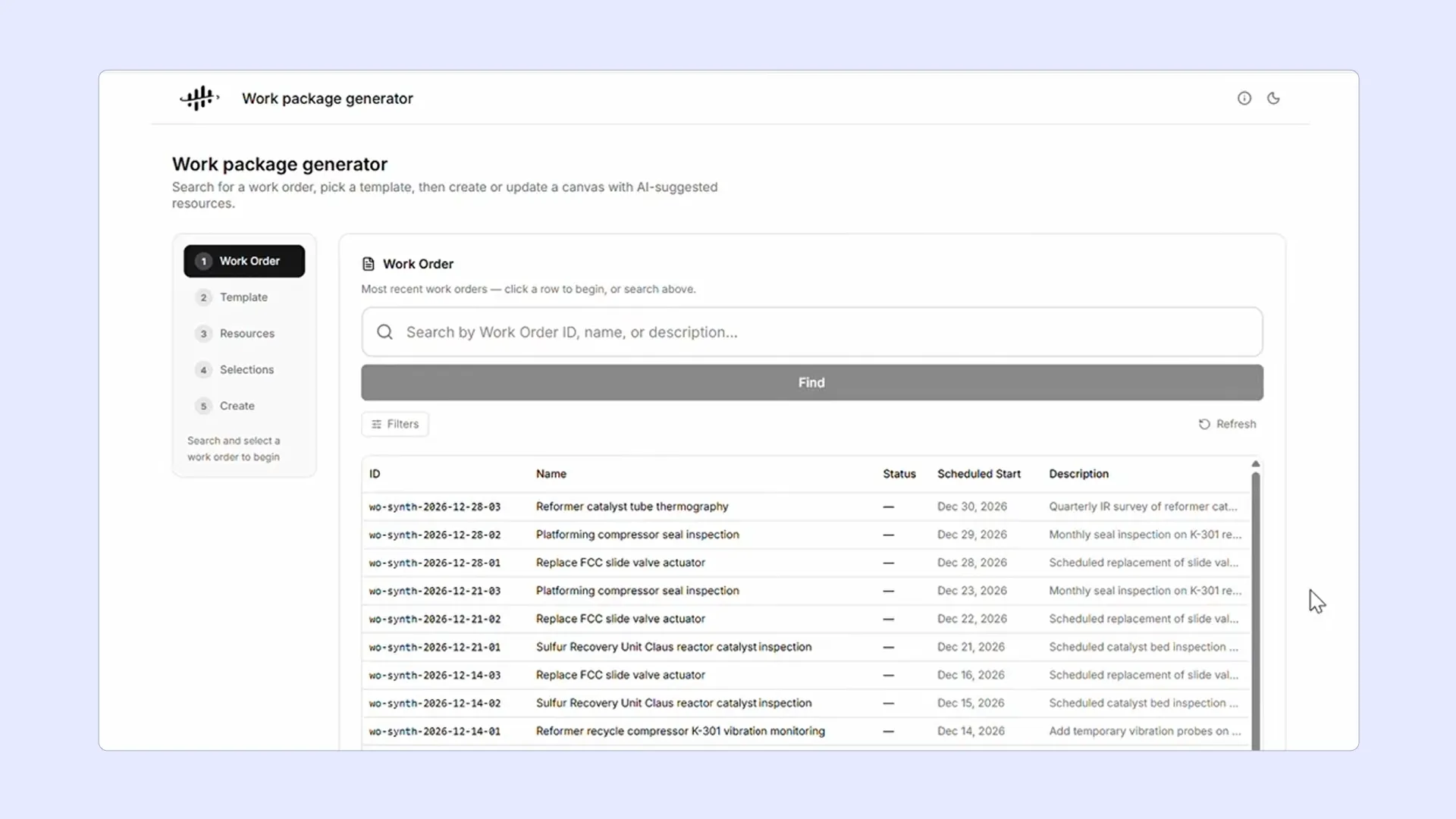
Task: Click Add temporary vibration probes description
Action: [x=1145, y=731]
